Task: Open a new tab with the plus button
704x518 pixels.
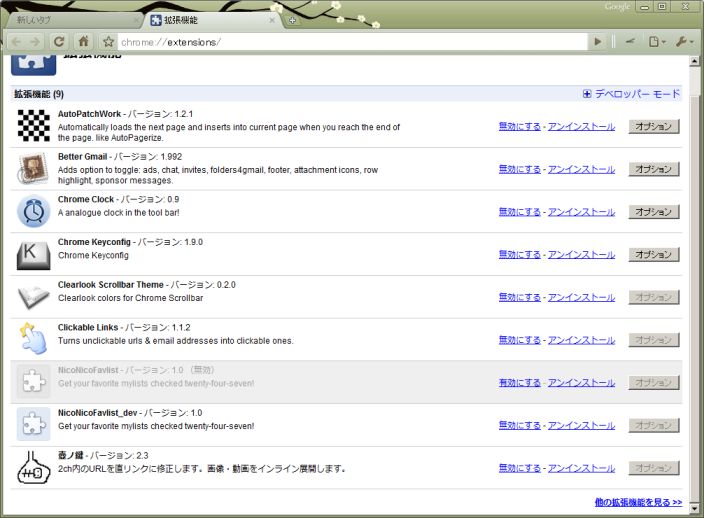Action: pos(292,20)
